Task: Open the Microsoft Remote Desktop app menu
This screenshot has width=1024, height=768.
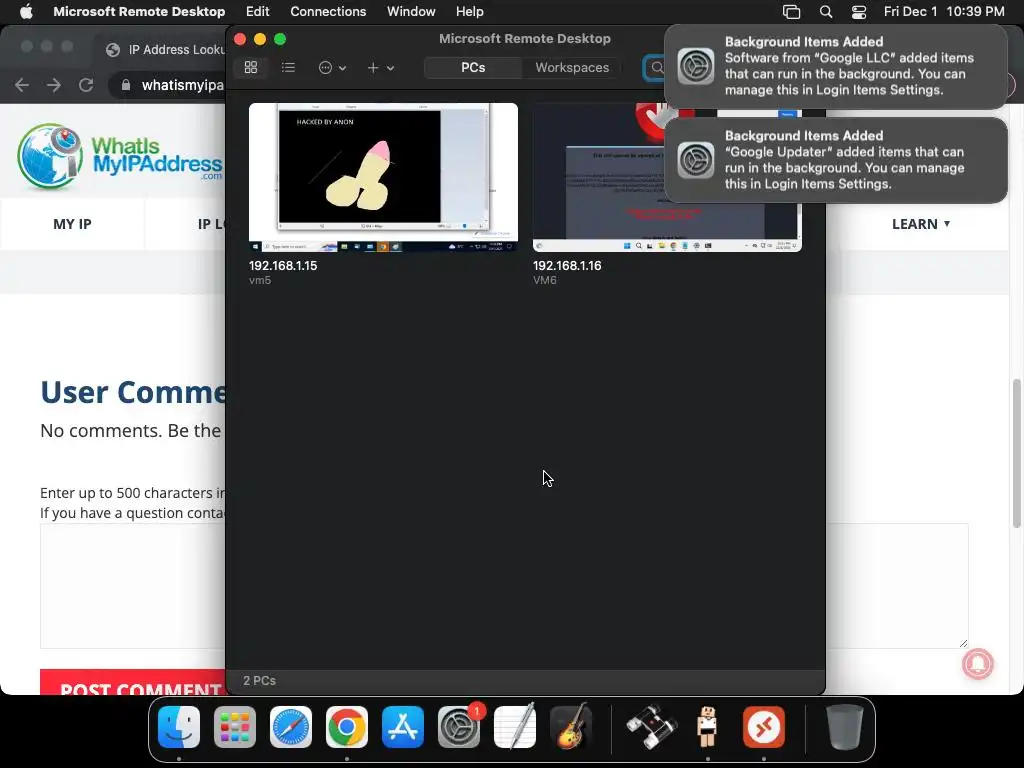Action: [x=139, y=11]
